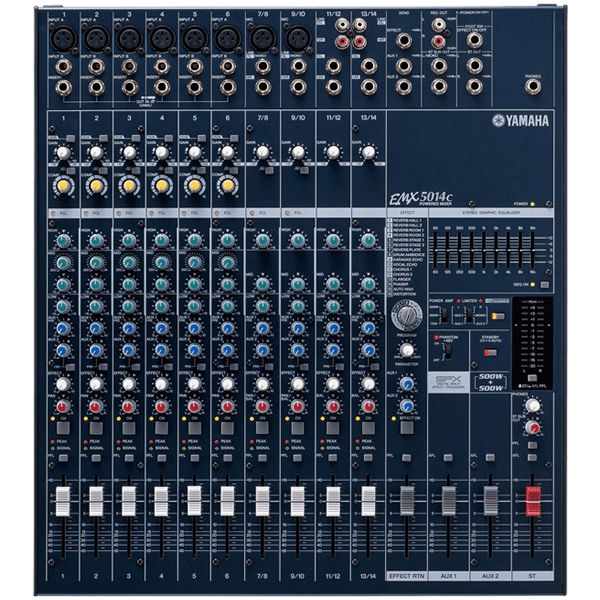Toggle the PHANTOM +48V switch
The image size is (600, 600).
(x=447, y=352)
